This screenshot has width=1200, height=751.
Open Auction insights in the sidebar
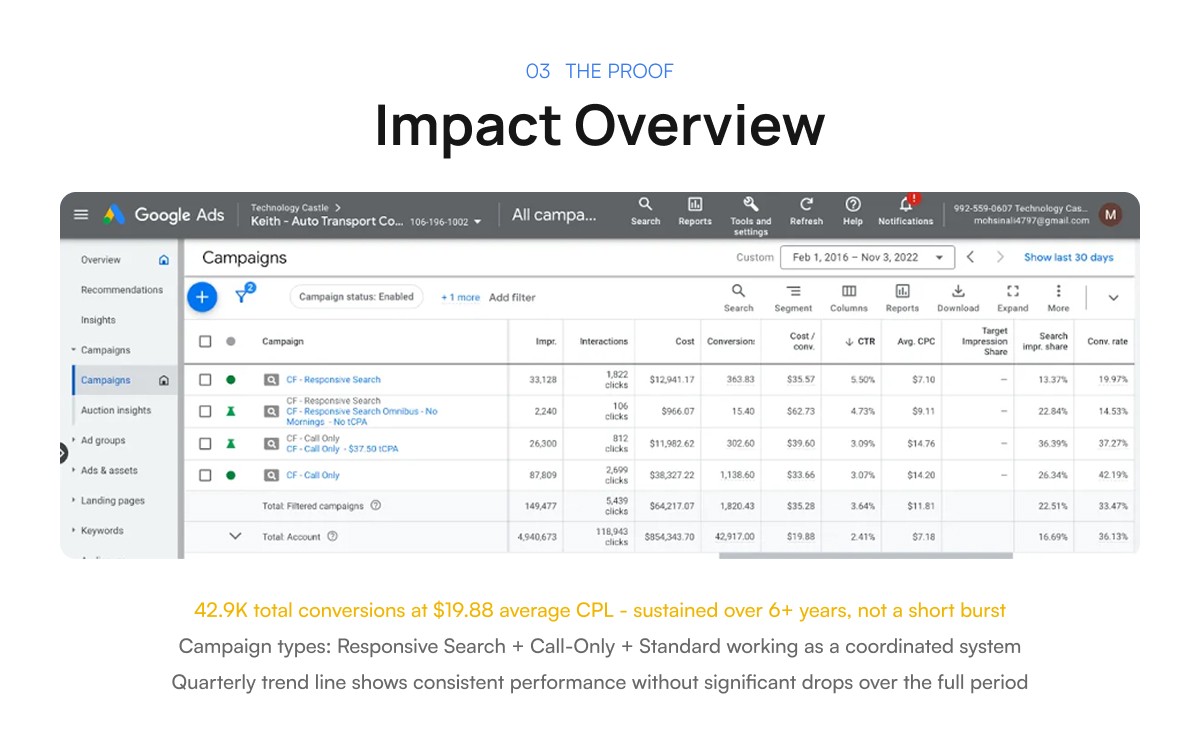pyautogui.click(x=116, y=410)
